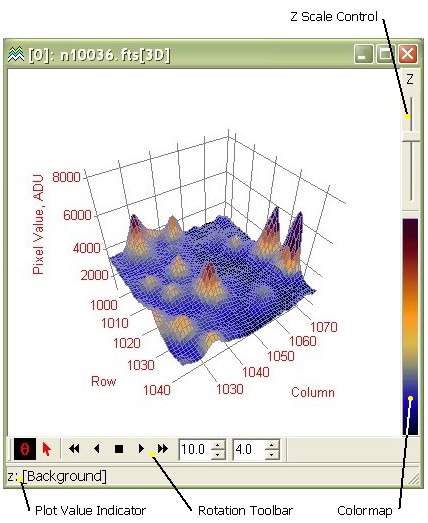Step rotation forward with right arrow
Viewport: 428px width, 523px height.
coord(141,449)
